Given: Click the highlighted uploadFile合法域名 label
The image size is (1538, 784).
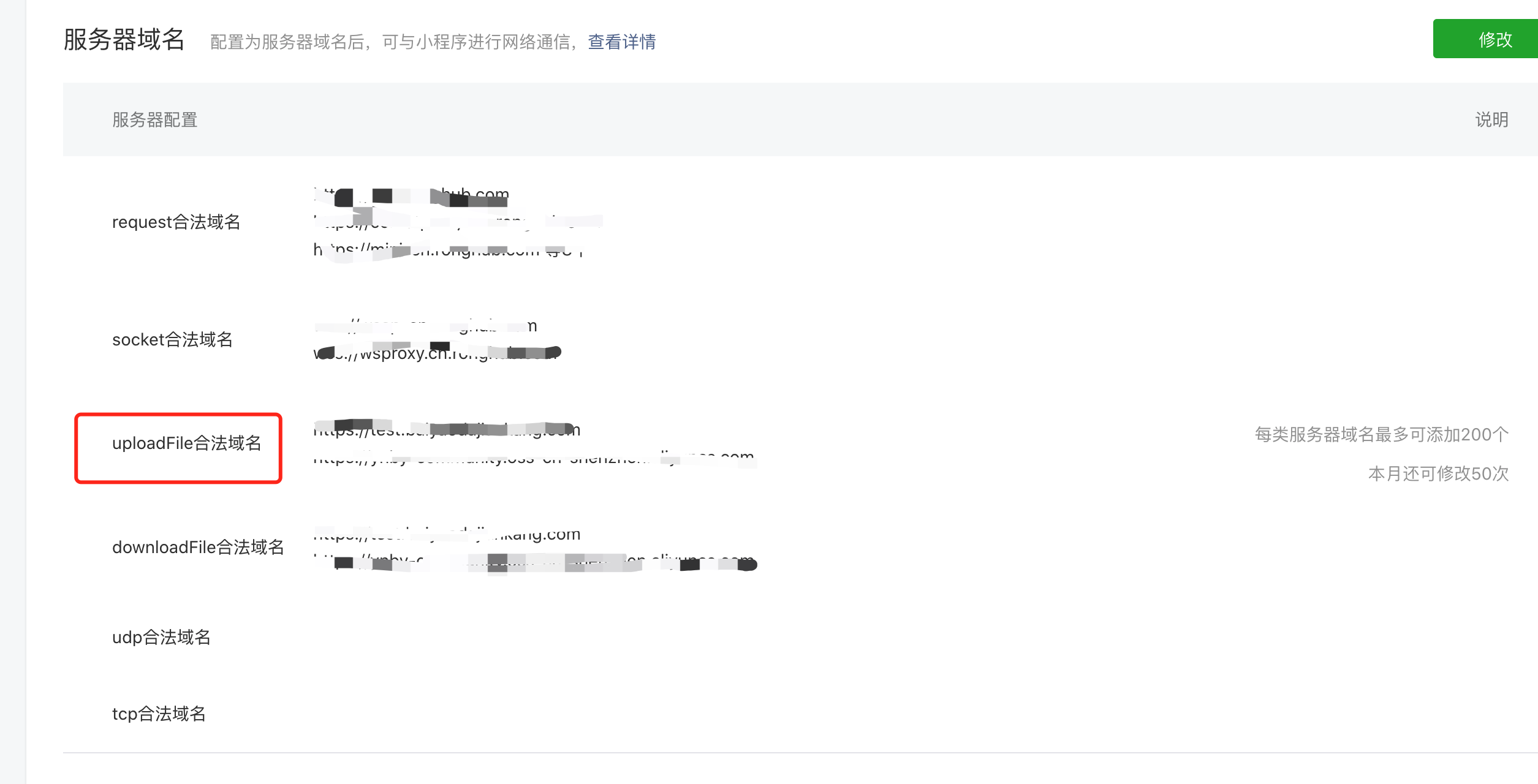Looking at the screenshot, I should point(187,443).
